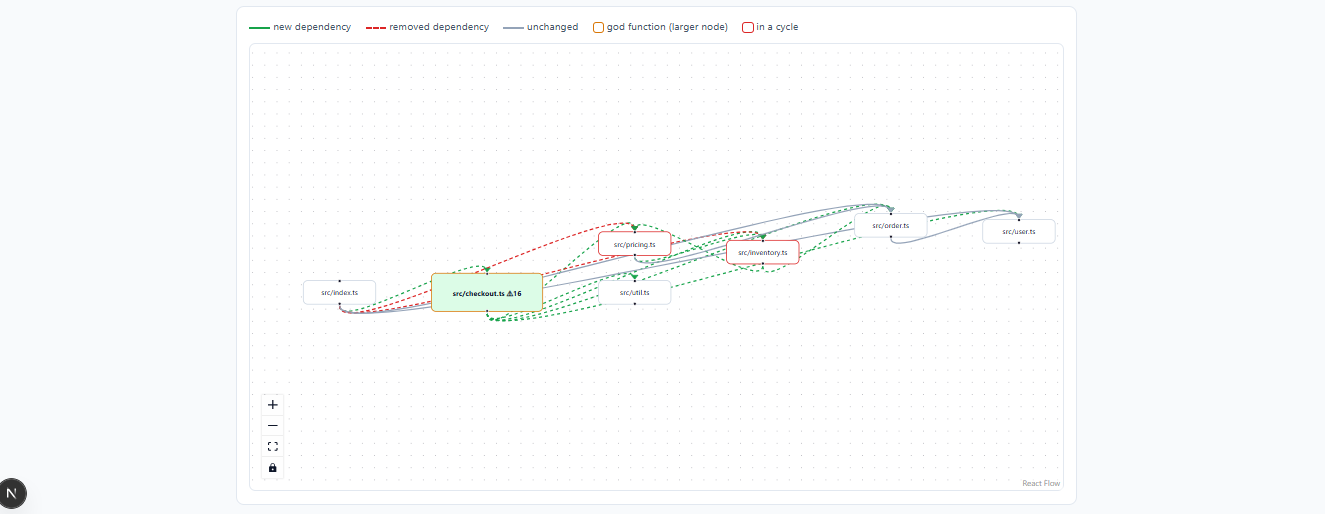Toggle the interactivity lock button
This screenshot has height=514, width=1325.
coord(273,468)
